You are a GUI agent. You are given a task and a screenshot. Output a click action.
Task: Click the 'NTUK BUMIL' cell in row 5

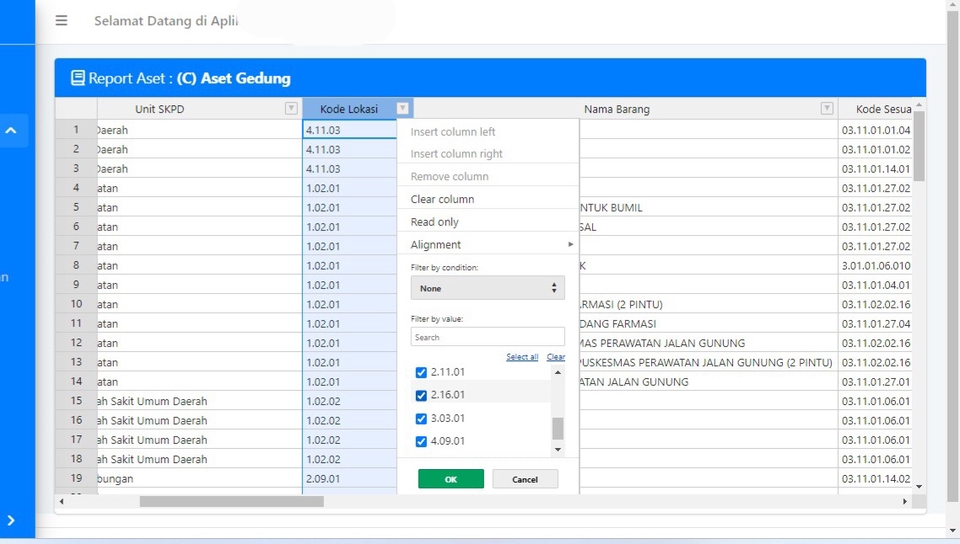tap(708, 207)
